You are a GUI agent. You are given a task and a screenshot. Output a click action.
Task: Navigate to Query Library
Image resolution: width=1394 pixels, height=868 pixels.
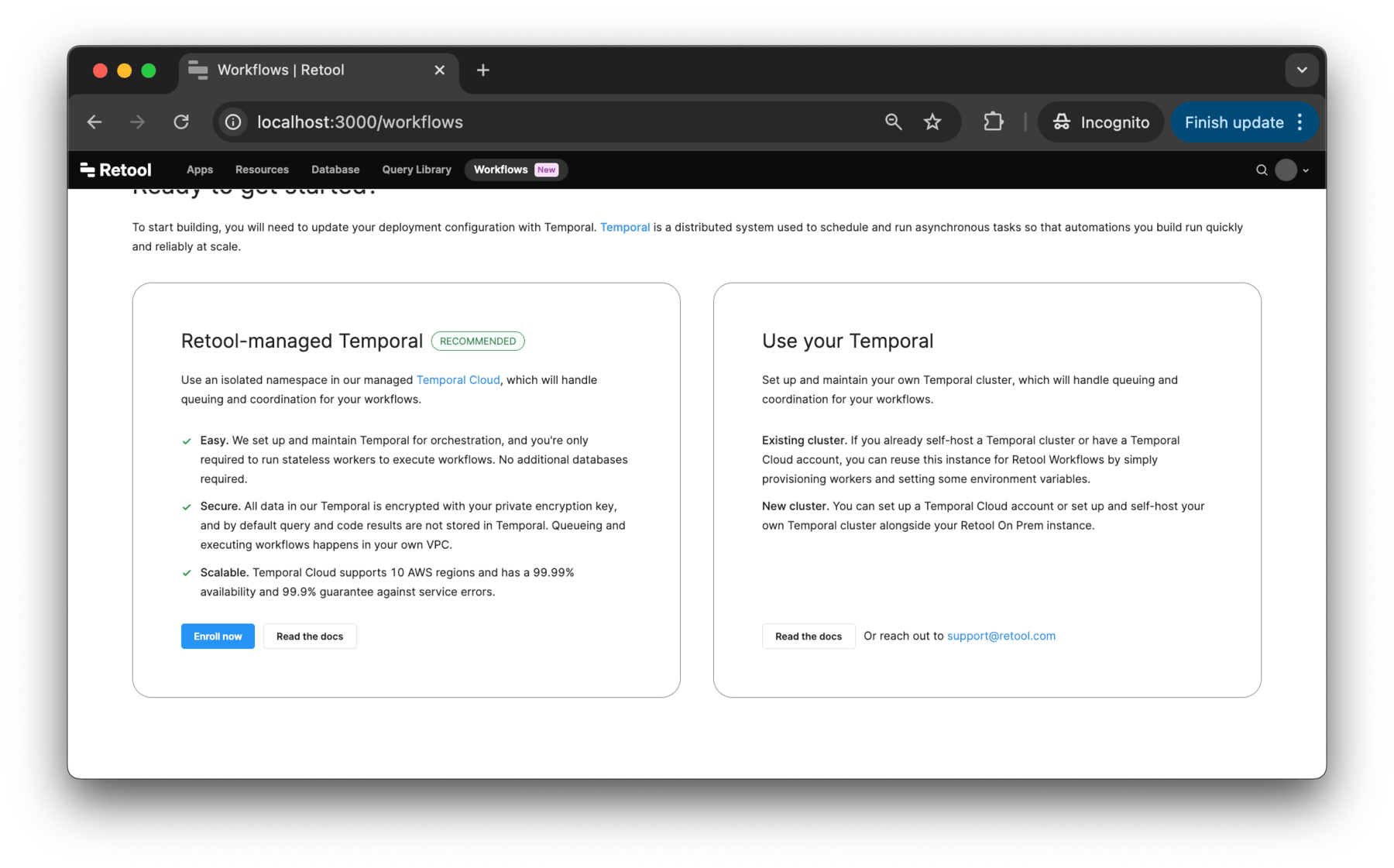417,170
